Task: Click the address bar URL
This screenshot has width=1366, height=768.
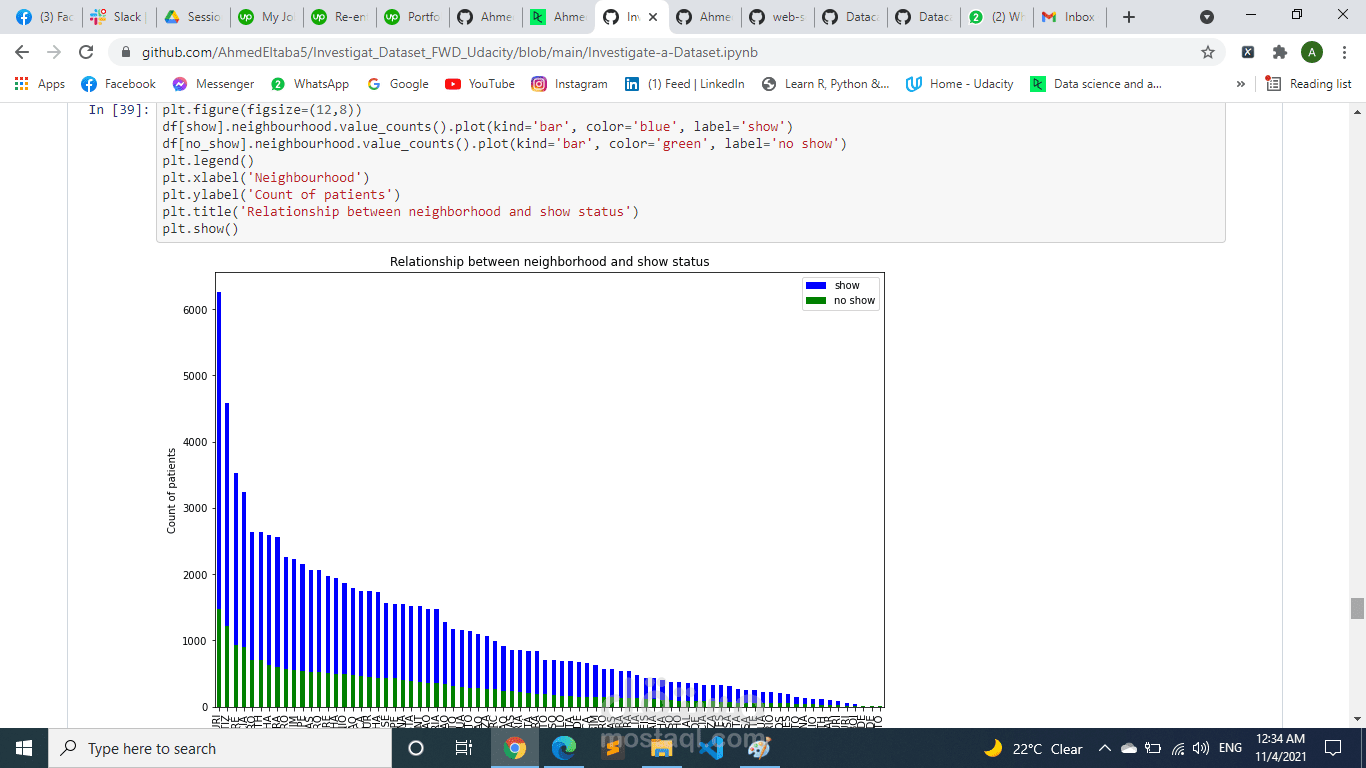Action: click(x=448, y=52)
